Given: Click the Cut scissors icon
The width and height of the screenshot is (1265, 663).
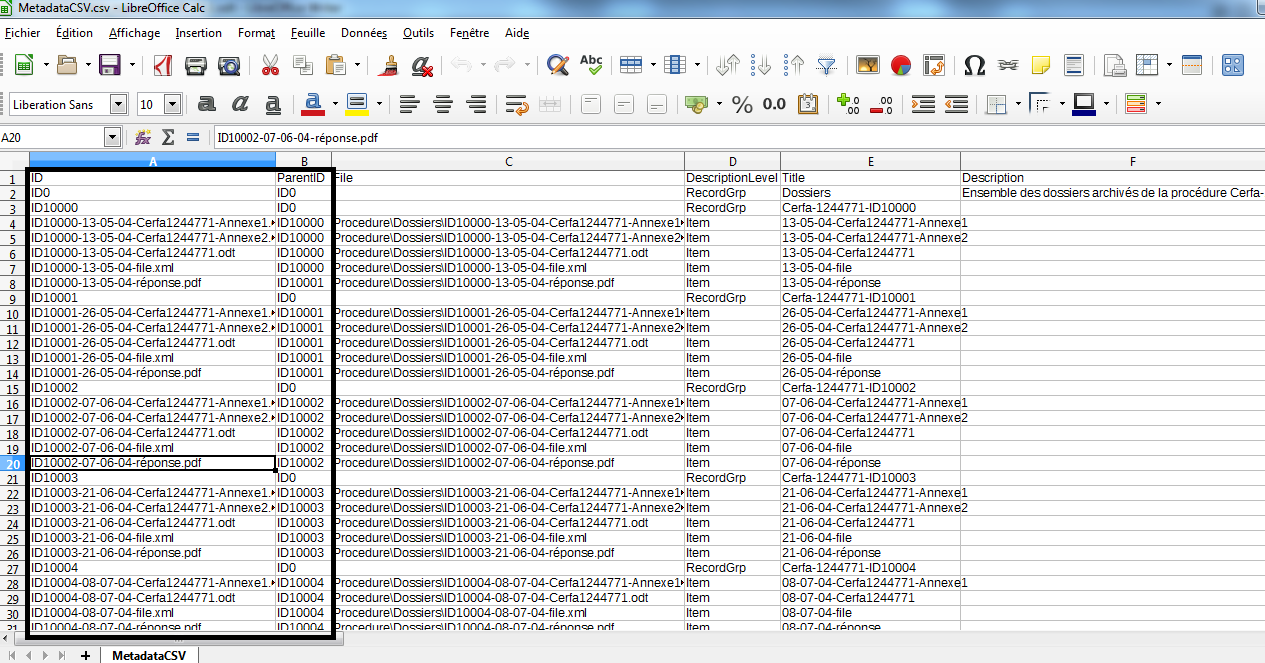Looking at the screenshot, I should (270, 66).
